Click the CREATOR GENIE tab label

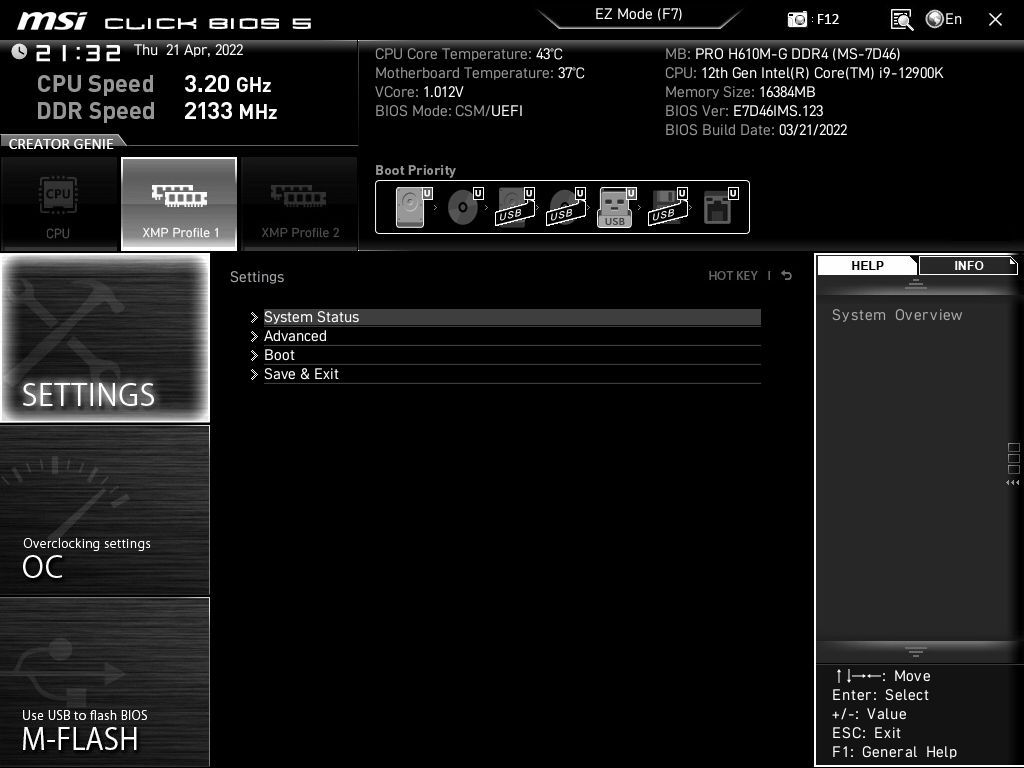(x=61, y=144)
